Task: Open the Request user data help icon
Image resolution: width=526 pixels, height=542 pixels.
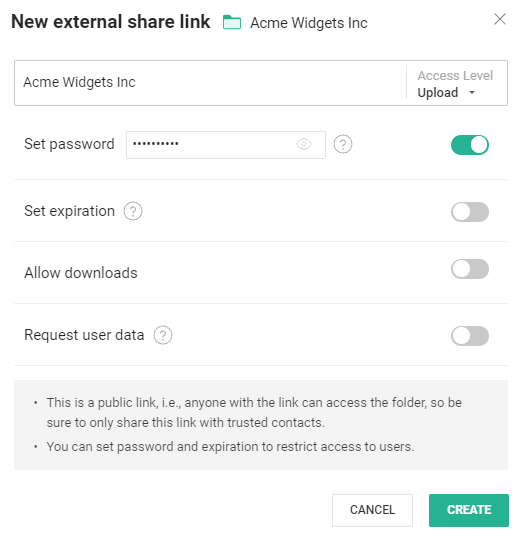Action: [x=163, y=335]
